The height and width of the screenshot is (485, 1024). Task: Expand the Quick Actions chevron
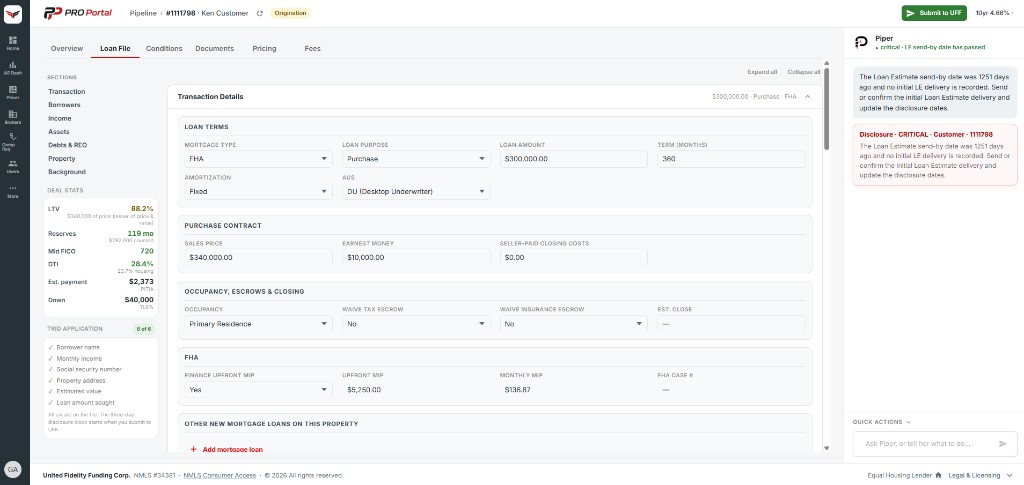tap(908, 422)
